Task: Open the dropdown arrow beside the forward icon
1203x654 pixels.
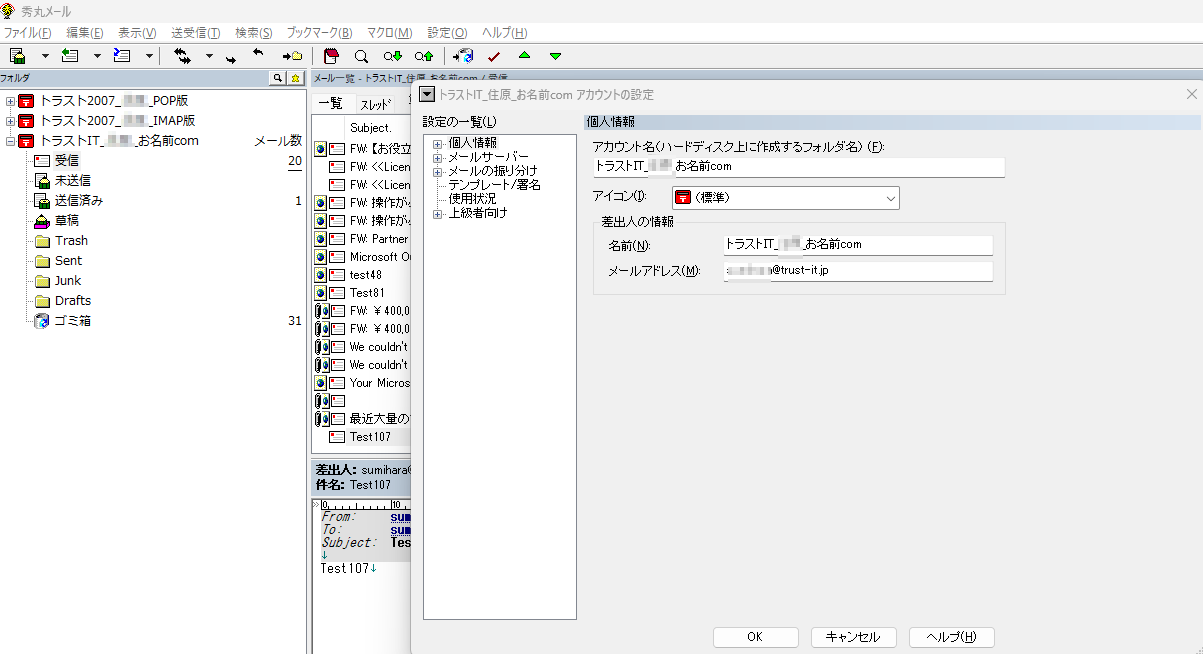Action: [149, 56]
